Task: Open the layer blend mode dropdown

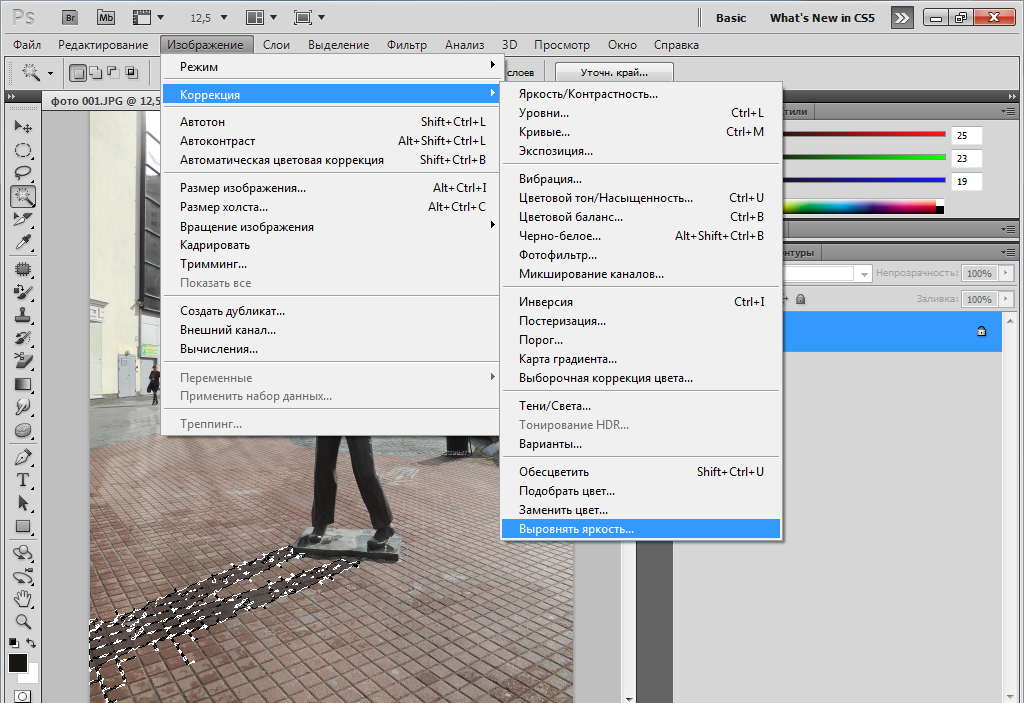Action: point(863,274)
